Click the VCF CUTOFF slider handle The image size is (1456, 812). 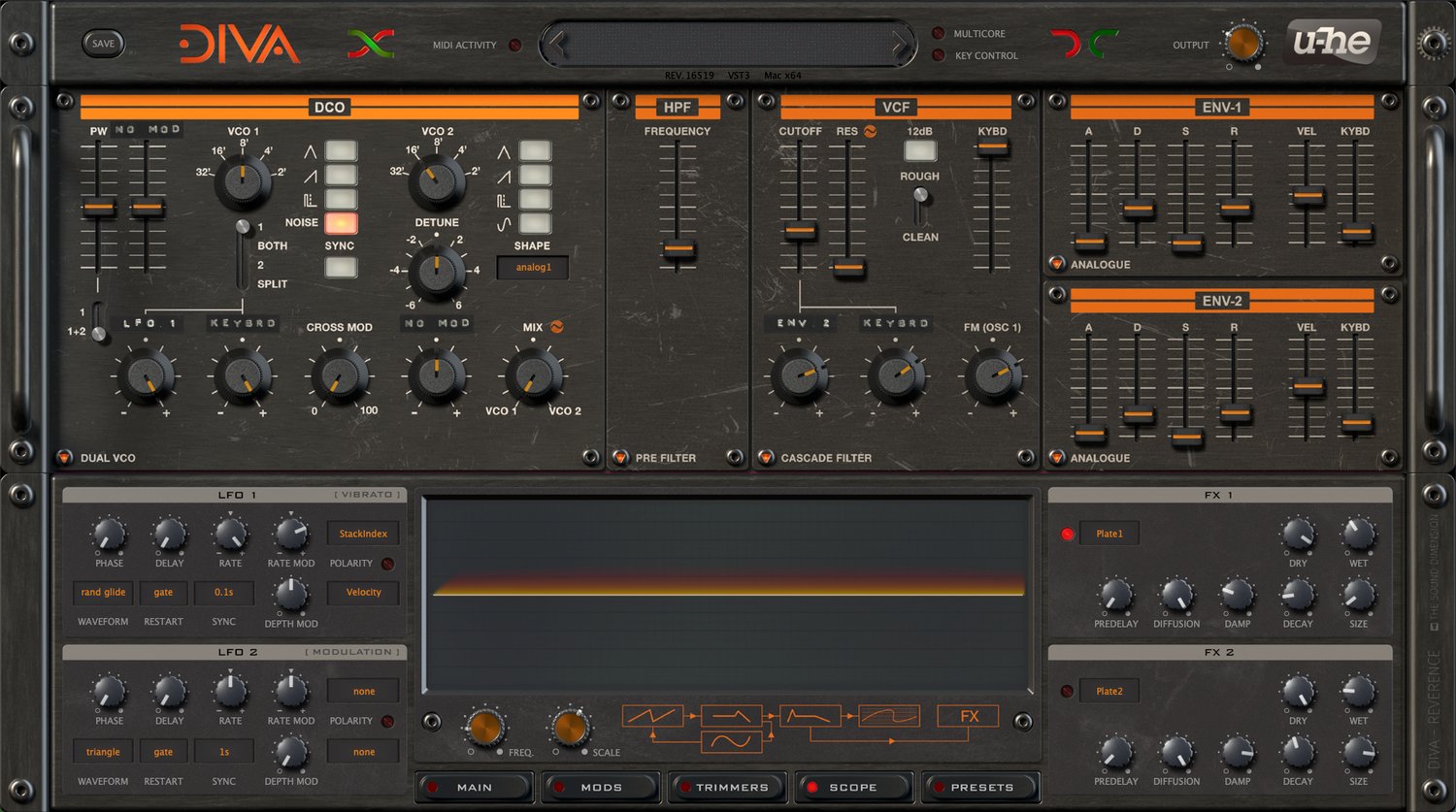tap(800, 231)
